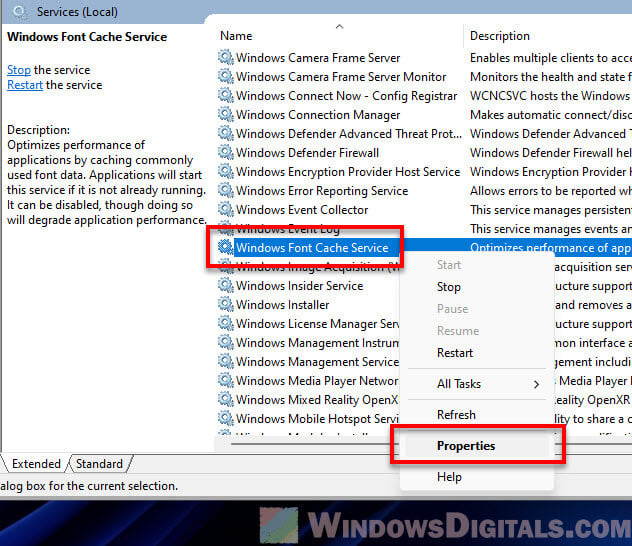Select 'Windows Defender Firewall' service name

tap(308, 153)
